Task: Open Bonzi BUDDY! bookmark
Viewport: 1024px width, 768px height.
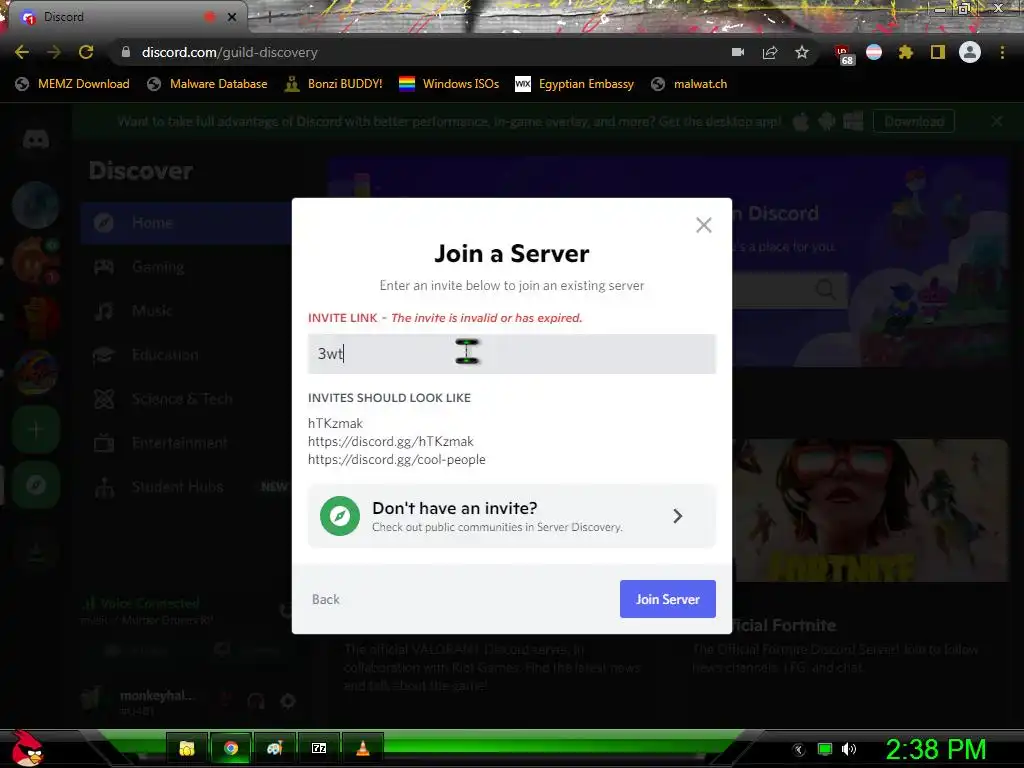Action: point(334,84)
